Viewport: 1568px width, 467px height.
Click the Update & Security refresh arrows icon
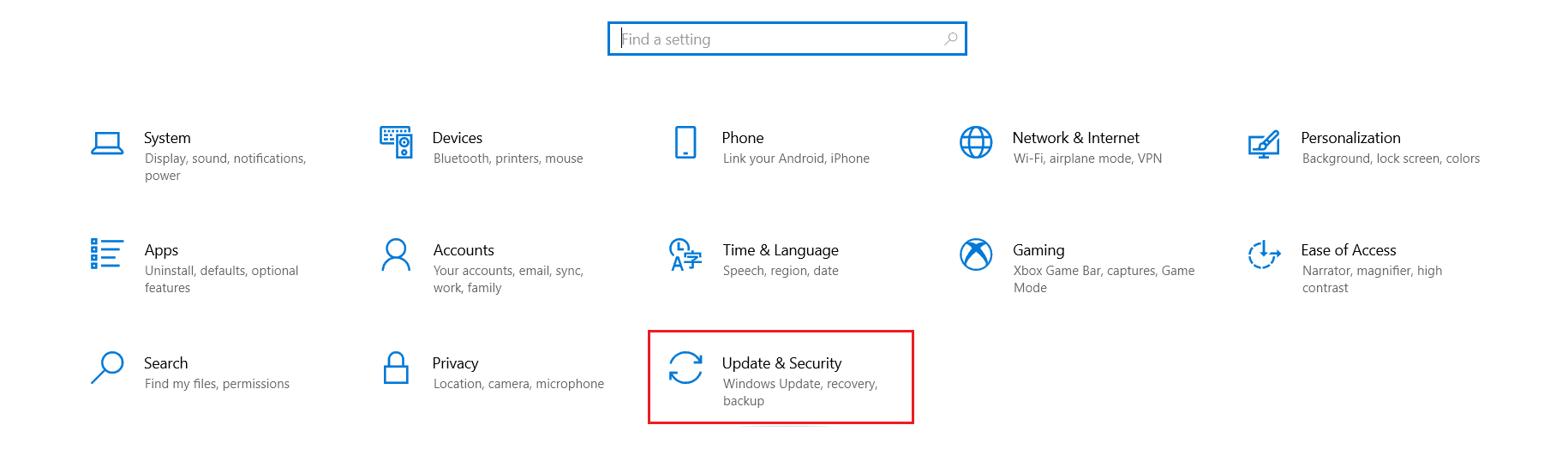tap(685, 368)
